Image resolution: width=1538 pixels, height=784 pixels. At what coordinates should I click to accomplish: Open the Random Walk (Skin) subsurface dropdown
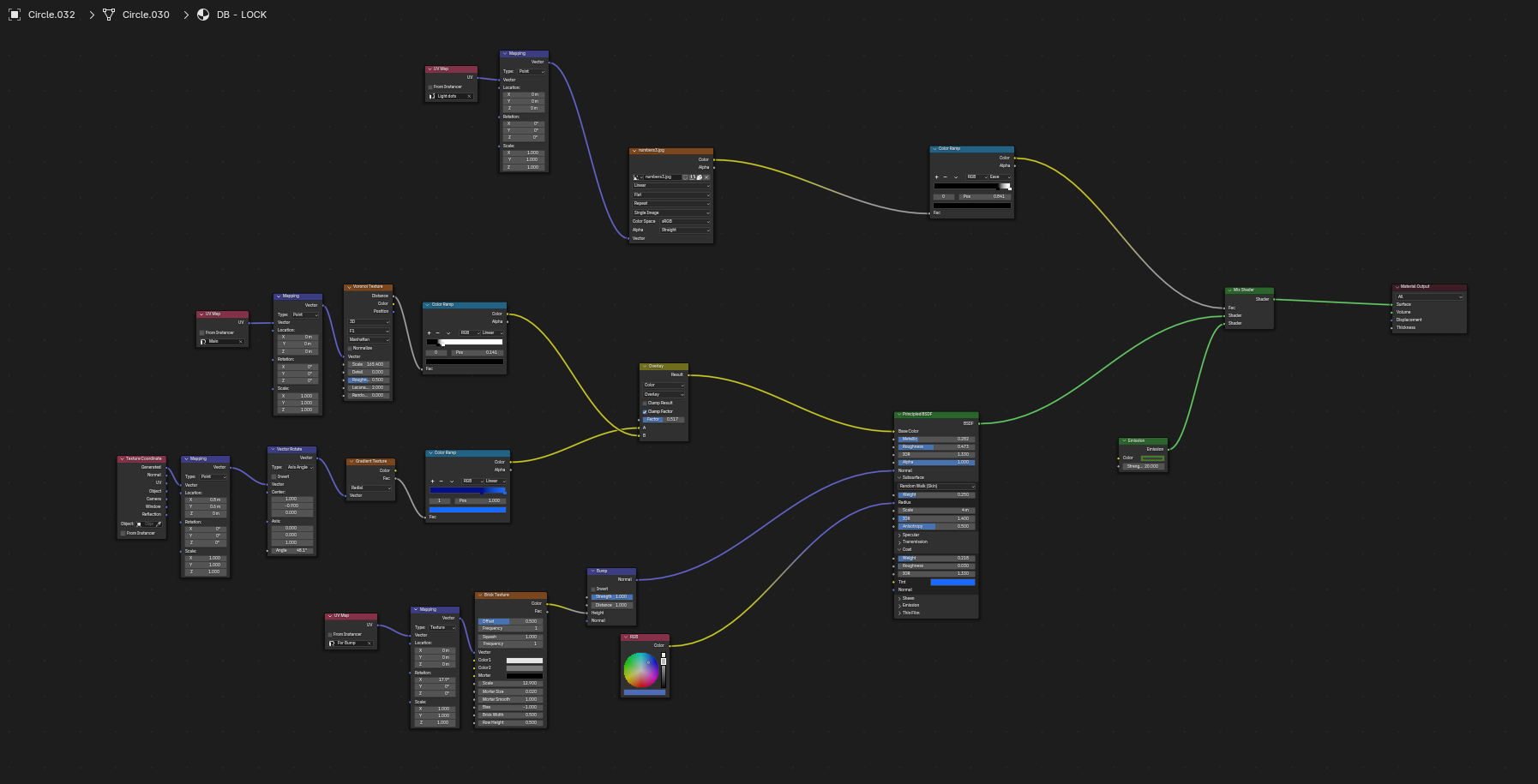click(x=936, y=486)
